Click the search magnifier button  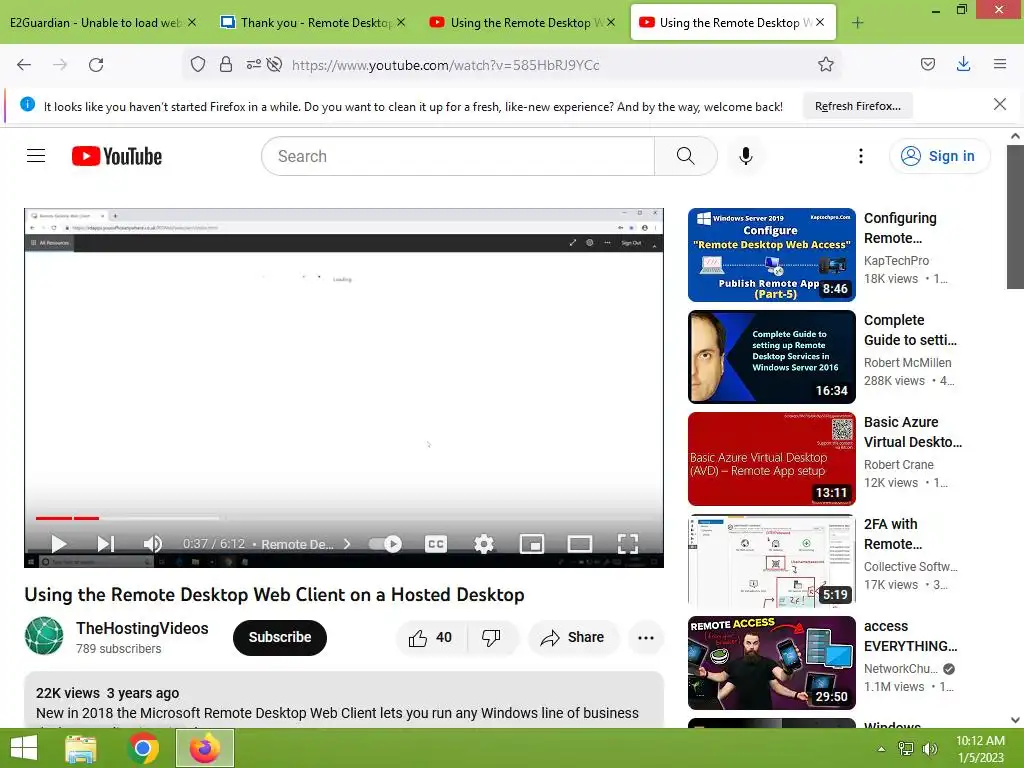click(x=686, y=156)
